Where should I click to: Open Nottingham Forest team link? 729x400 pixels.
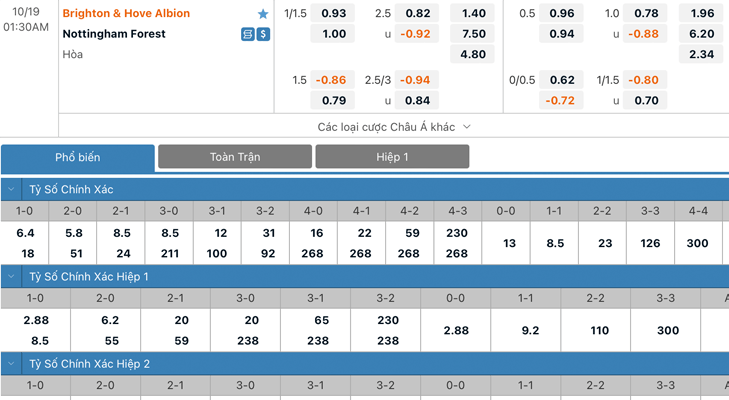[x=114, y=34]
